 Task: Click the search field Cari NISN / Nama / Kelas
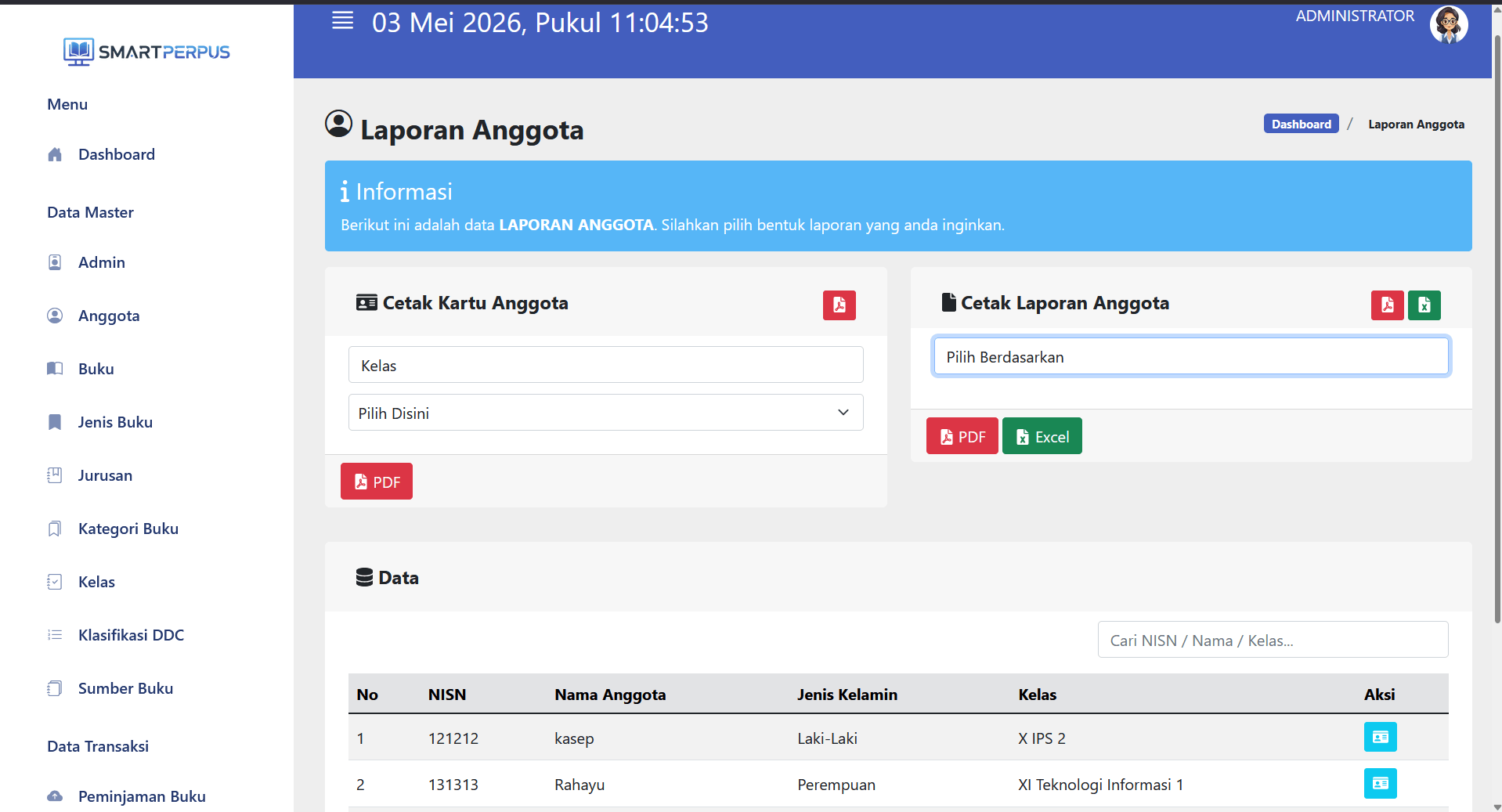pos(1273,640)
